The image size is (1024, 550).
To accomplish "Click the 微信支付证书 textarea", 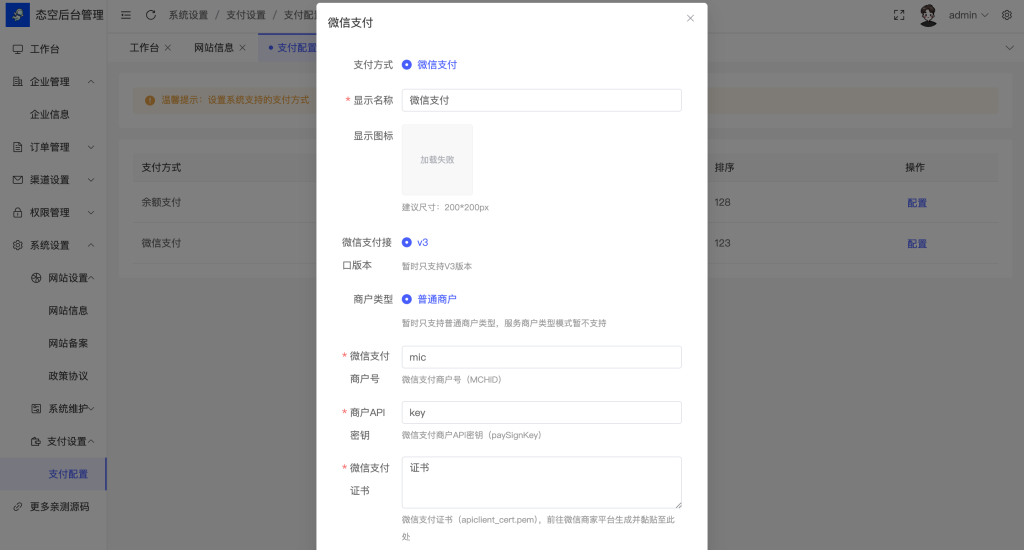I will tap(541, 482).
